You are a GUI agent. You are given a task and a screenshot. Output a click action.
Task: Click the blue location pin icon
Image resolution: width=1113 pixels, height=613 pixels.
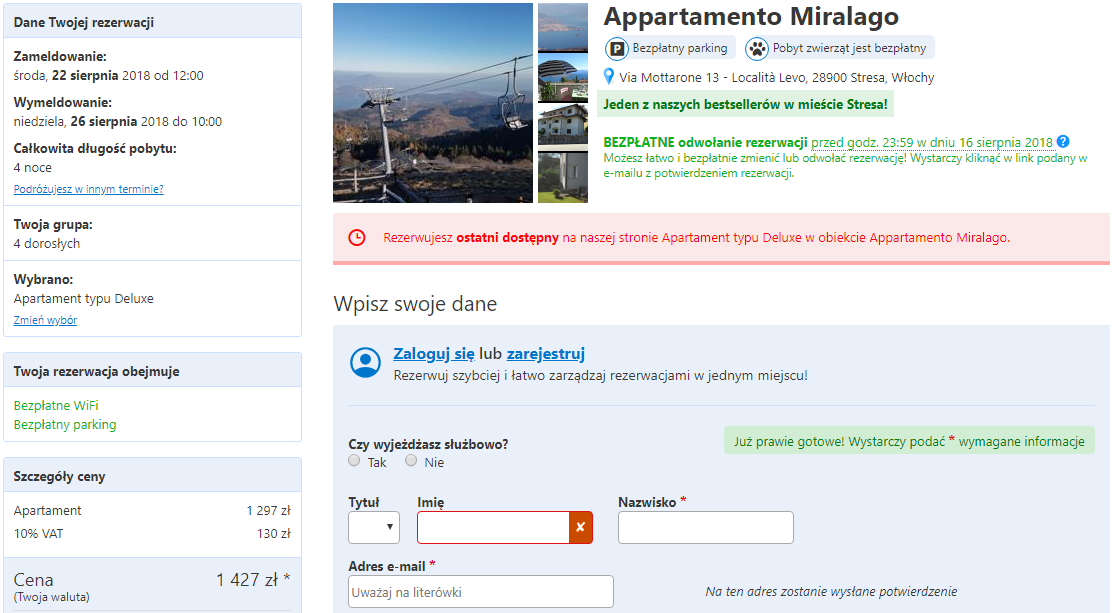coord(608,76)
